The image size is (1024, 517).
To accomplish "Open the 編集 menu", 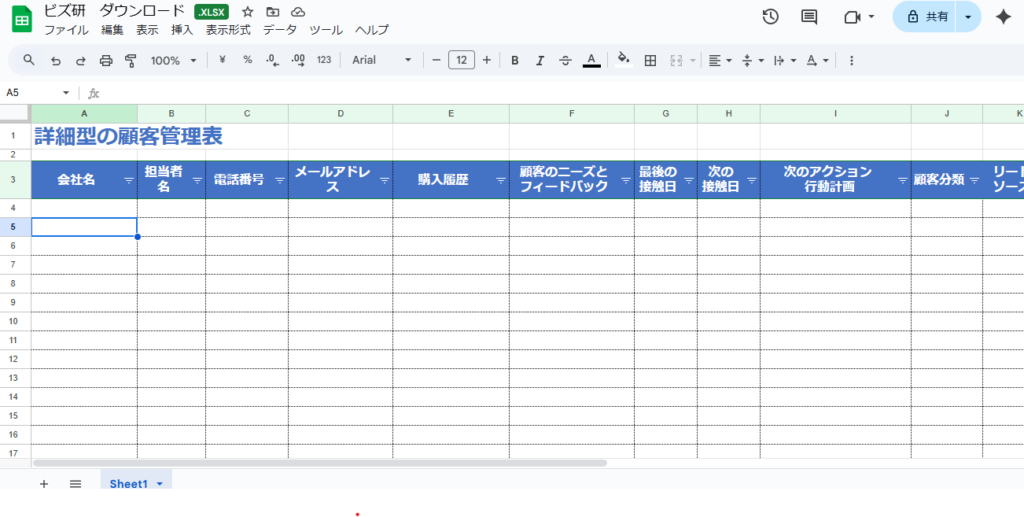I will click(x=112, y=30).
